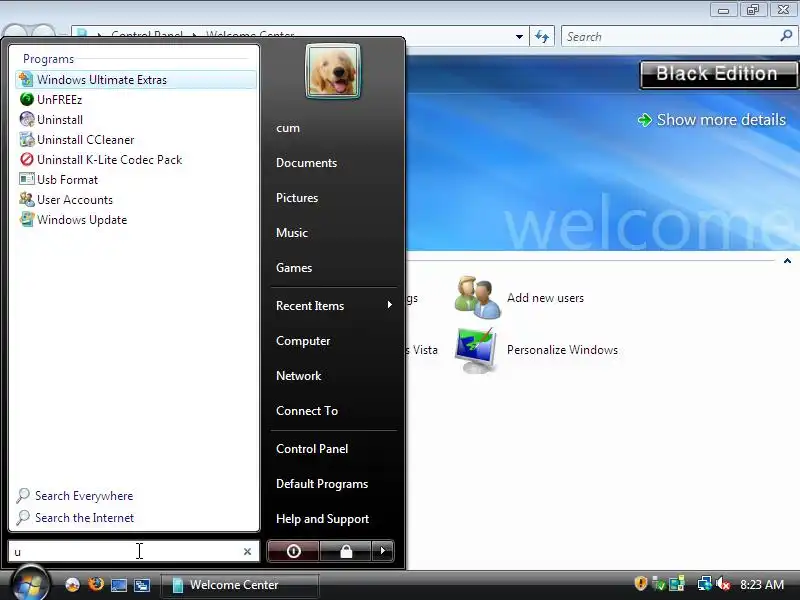Expand the shutdown options arrow
The height and width of the screenshot is (600, 800).
383,551
